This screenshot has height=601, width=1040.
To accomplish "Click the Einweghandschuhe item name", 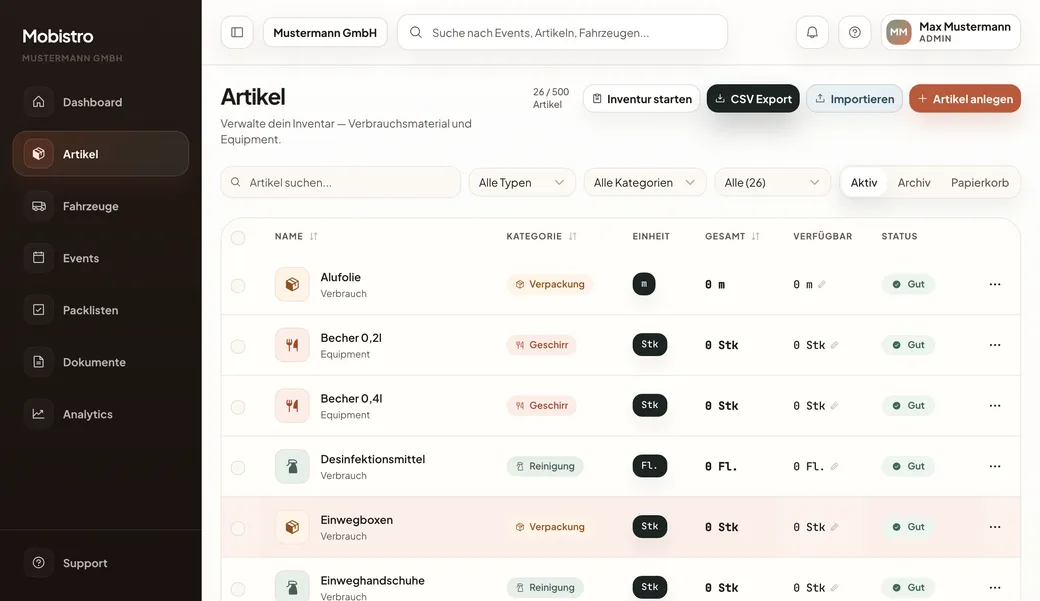I will (372, 580).
